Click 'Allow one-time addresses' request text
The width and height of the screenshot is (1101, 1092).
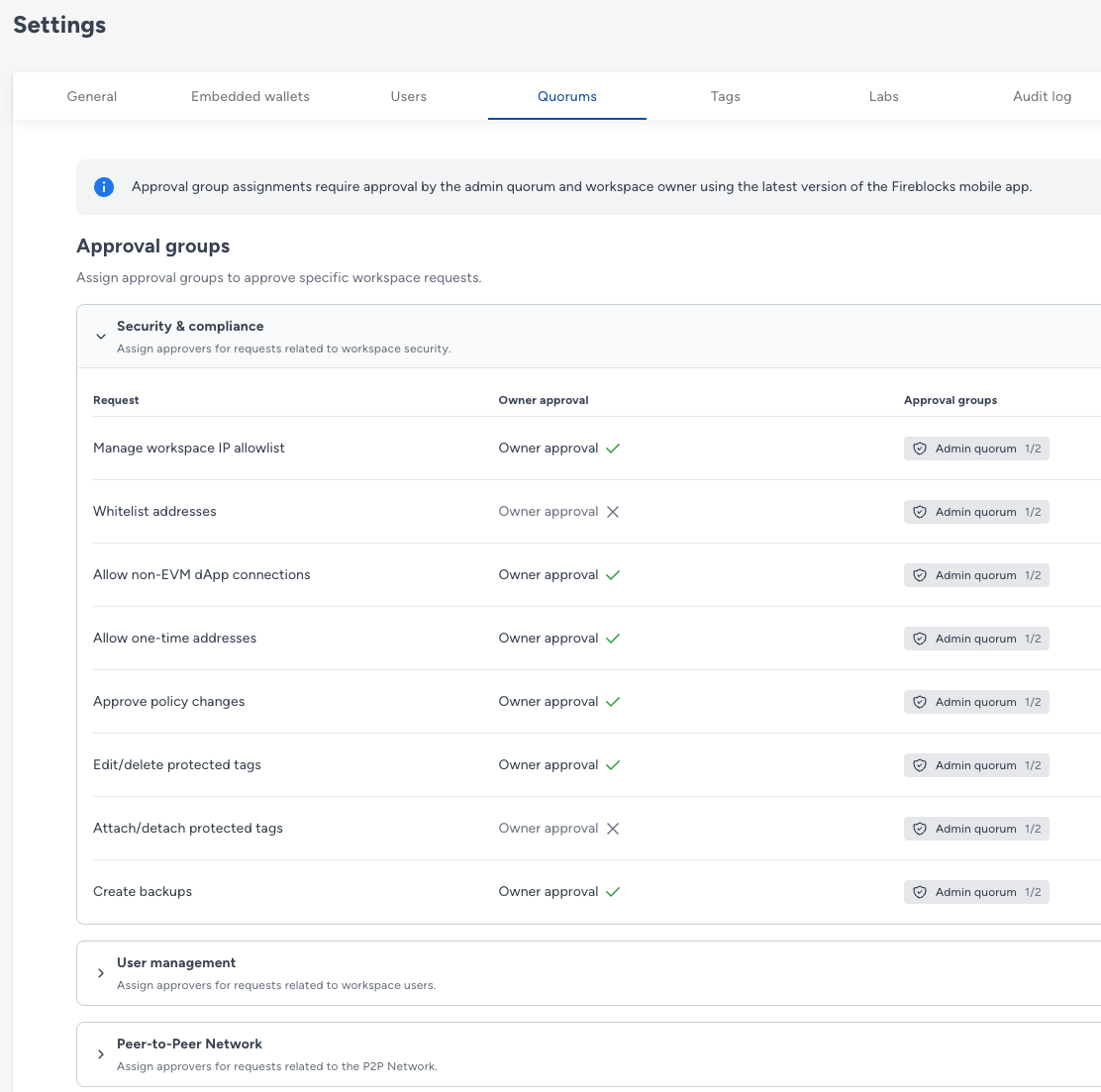click(x=175, y=638)
